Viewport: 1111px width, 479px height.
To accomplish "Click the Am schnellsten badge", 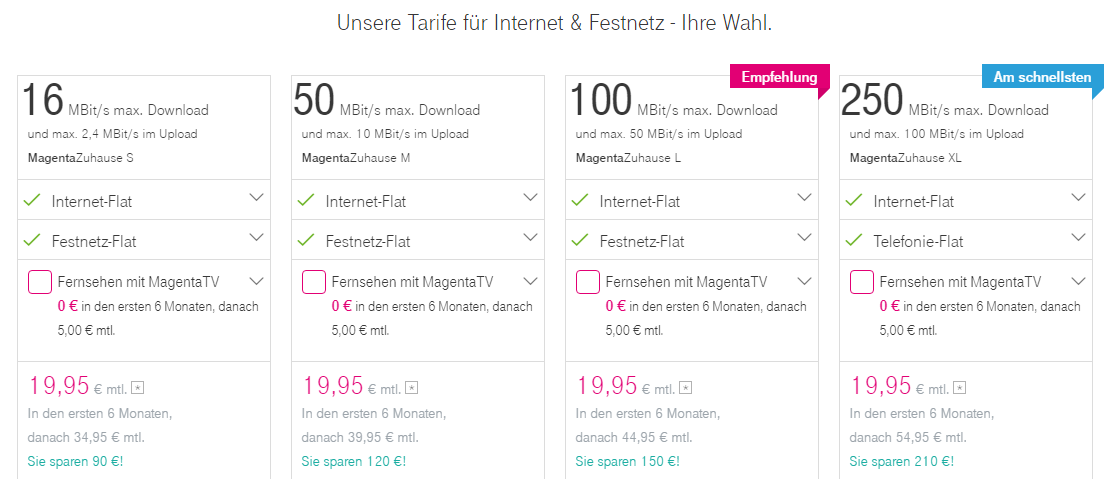I will 1042,78.
